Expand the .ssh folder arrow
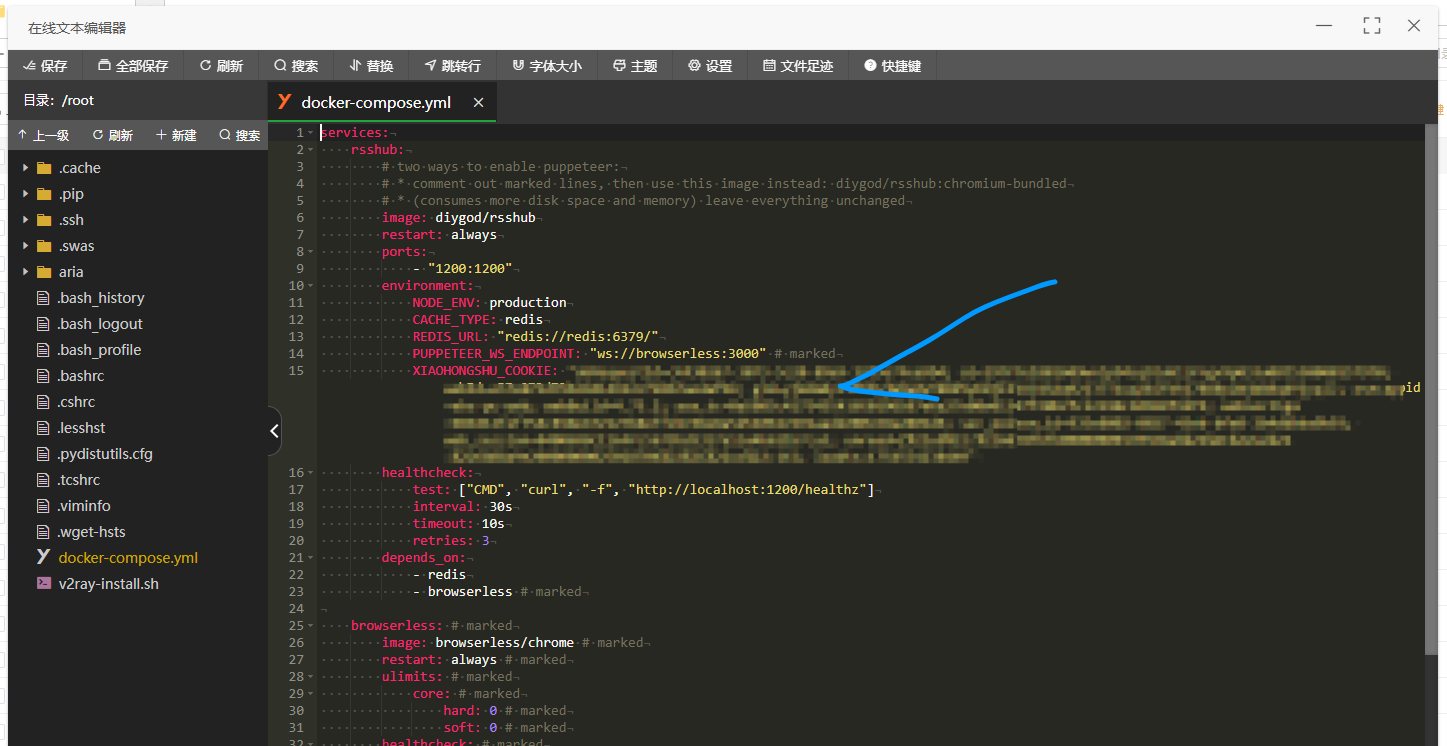 click(25, 220)
